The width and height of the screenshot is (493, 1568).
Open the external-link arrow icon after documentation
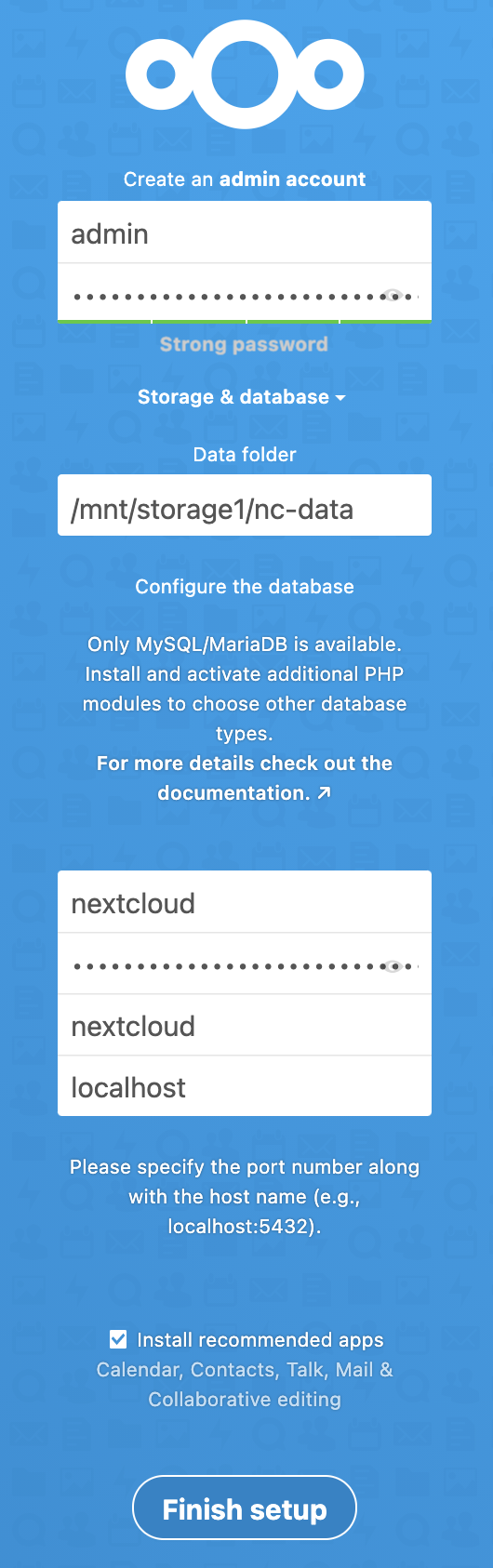tap(324, 792)
